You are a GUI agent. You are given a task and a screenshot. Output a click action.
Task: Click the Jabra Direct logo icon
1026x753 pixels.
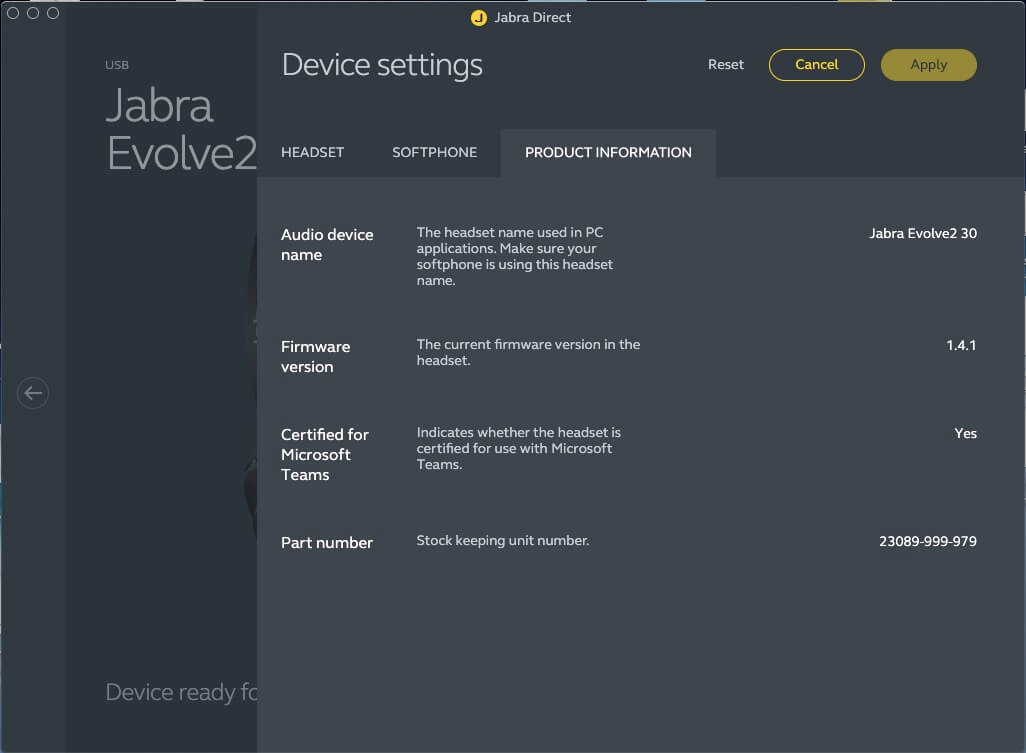(479, 18)
